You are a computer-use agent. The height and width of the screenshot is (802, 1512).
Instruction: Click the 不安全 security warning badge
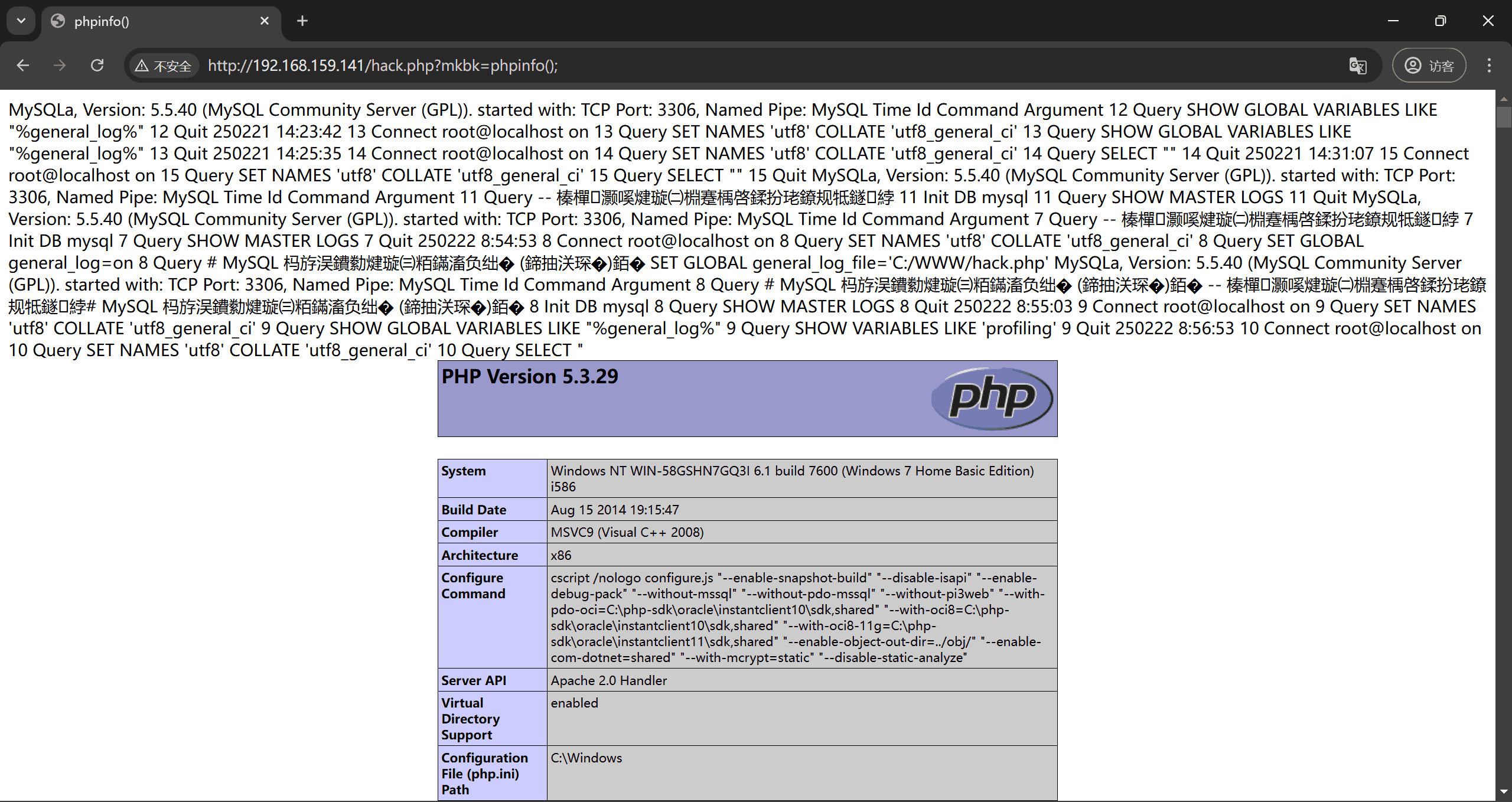pyautogui.click(x=164, y=65)
